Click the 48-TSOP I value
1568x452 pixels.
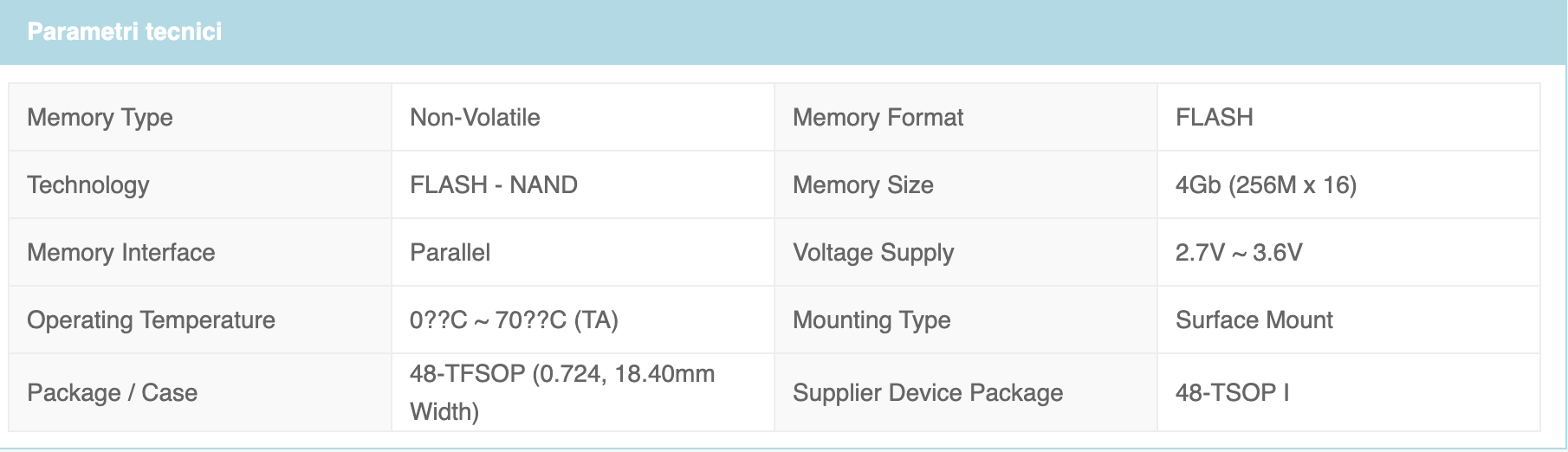pyautogui.click(x=1232, y=392)
